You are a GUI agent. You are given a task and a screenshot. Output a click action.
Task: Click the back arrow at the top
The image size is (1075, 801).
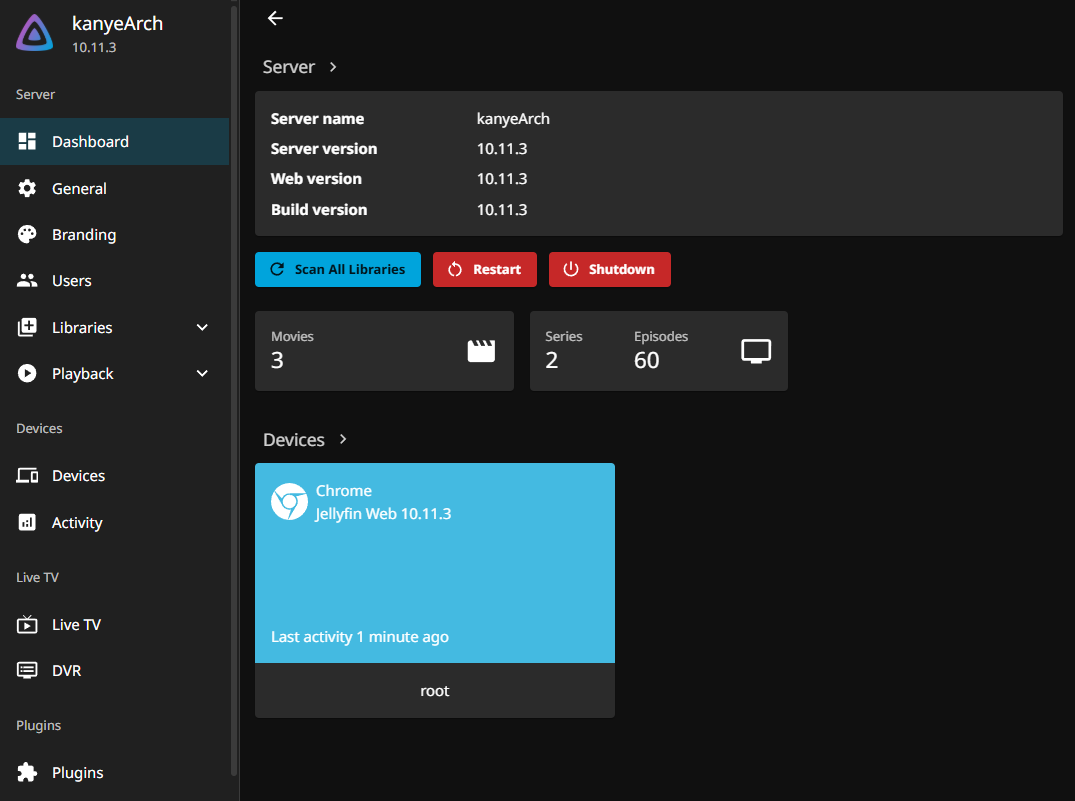[x=274, y=18]
